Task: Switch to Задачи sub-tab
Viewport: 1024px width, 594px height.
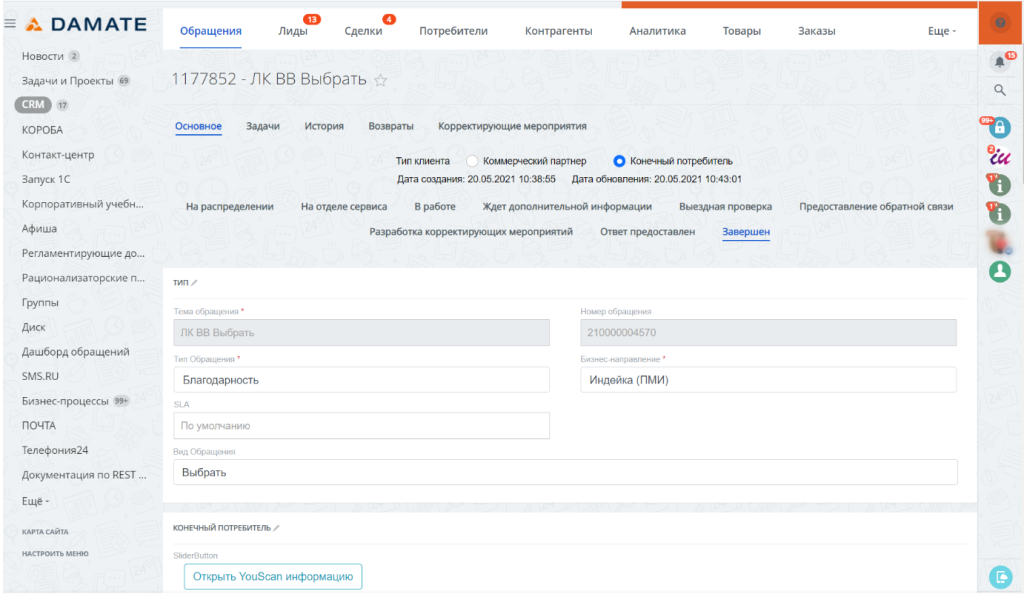Action: coord(263,126)
